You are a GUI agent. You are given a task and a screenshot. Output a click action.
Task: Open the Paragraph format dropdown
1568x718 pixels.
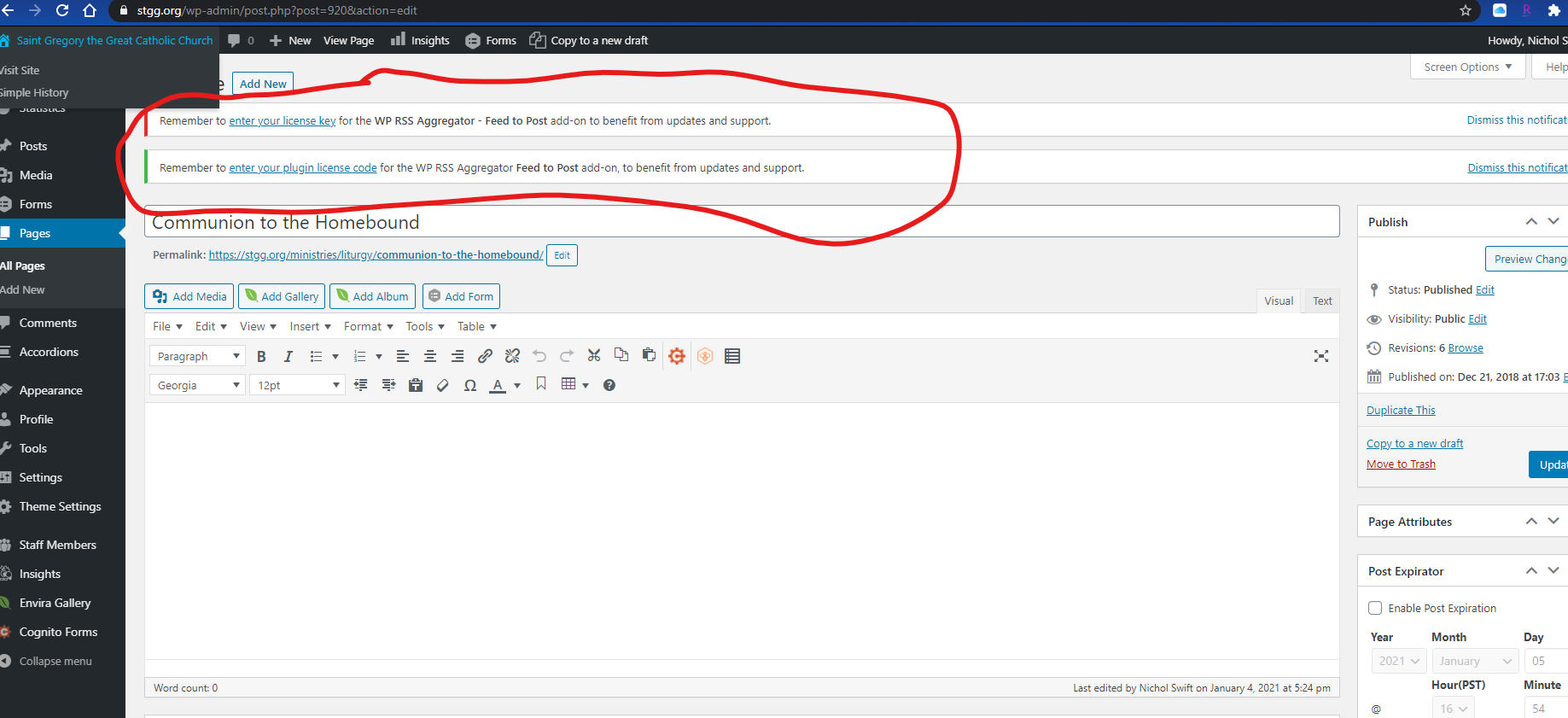point(197,357)
